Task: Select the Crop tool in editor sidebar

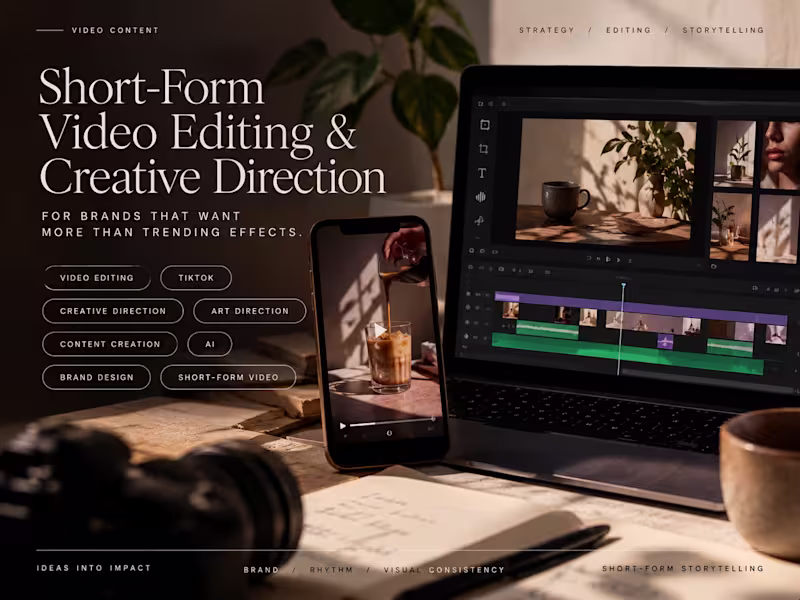Action: (483, 149)
